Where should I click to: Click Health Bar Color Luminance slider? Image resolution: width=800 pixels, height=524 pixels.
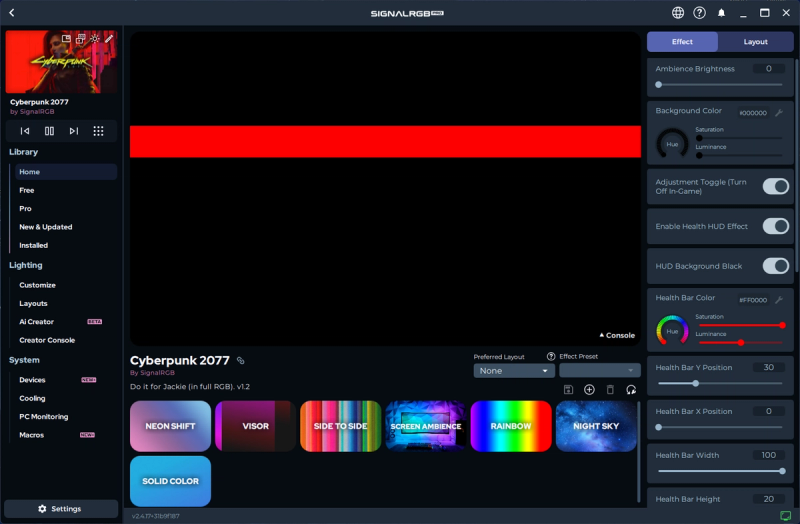tap(740, 343)
